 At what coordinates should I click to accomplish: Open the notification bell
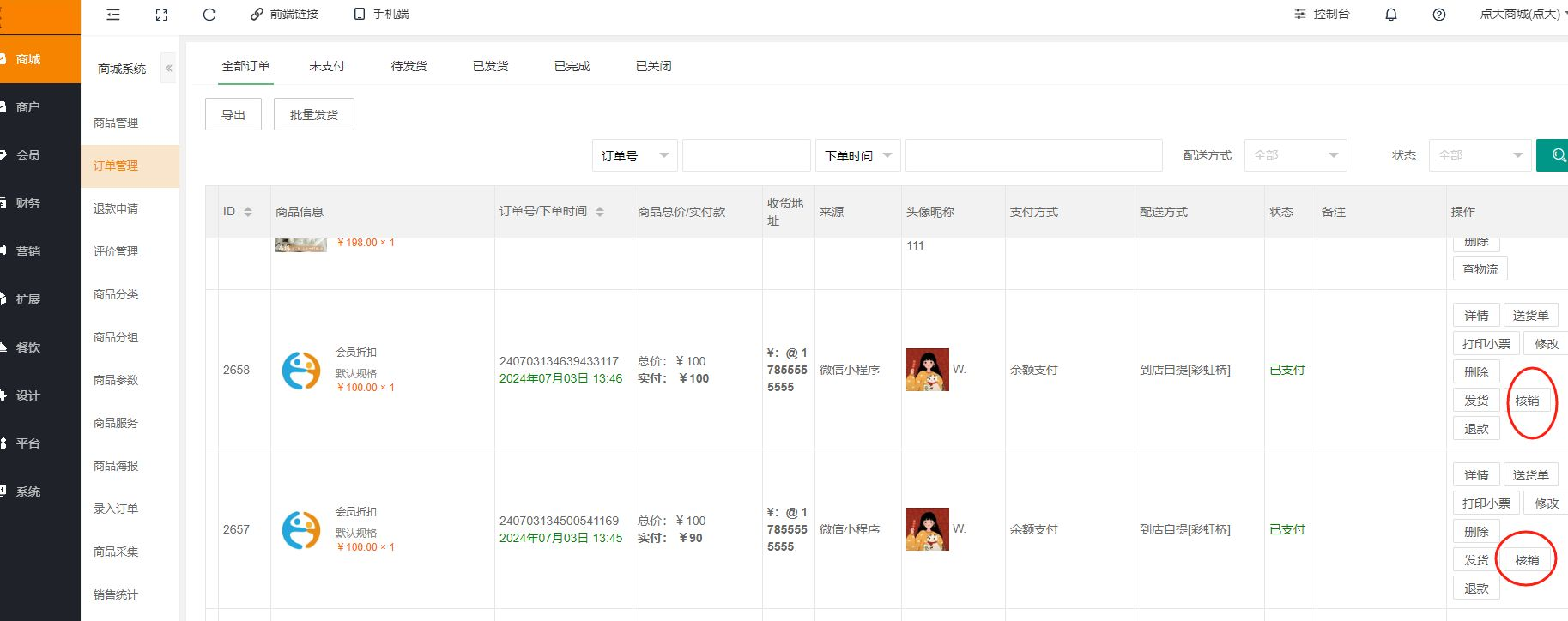1391,15
